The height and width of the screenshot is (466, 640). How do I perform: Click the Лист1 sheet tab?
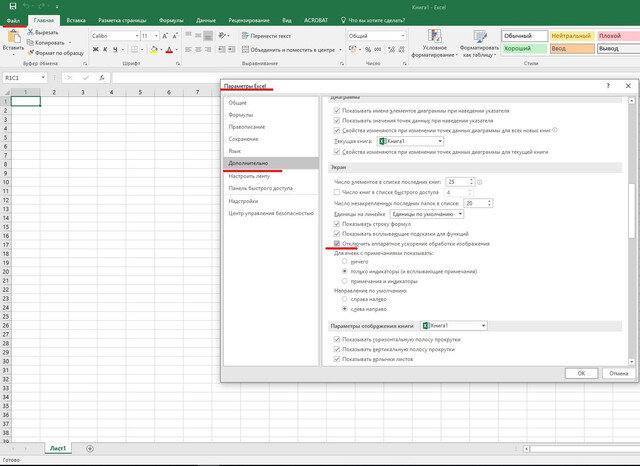pyautogui.click(x=58, y=448)
